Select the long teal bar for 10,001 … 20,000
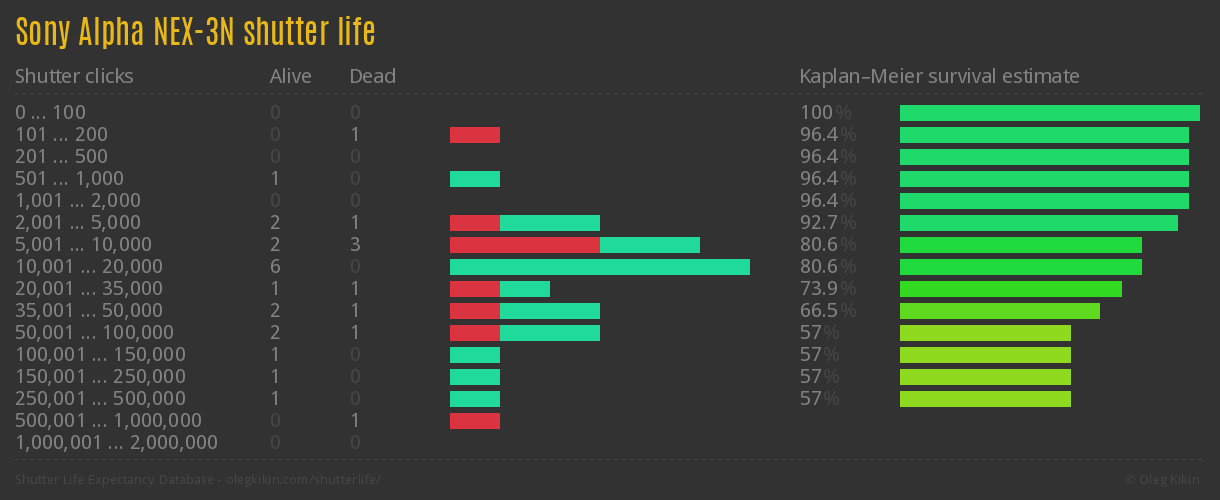Image resolution: width=1220 pixels, height=500 pixels. (600, 267)
